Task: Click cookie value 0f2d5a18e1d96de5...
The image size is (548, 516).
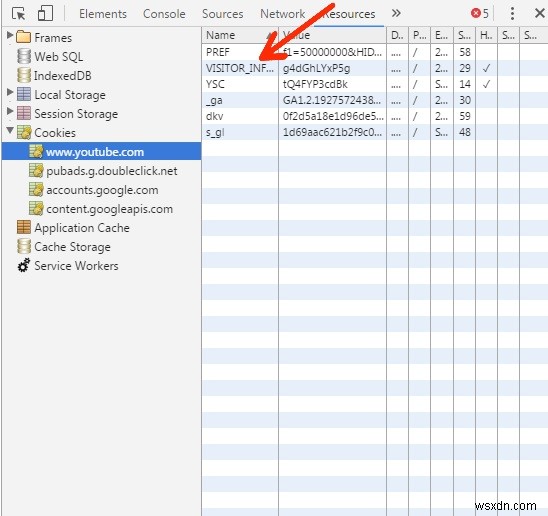Action: pos(333,116)
